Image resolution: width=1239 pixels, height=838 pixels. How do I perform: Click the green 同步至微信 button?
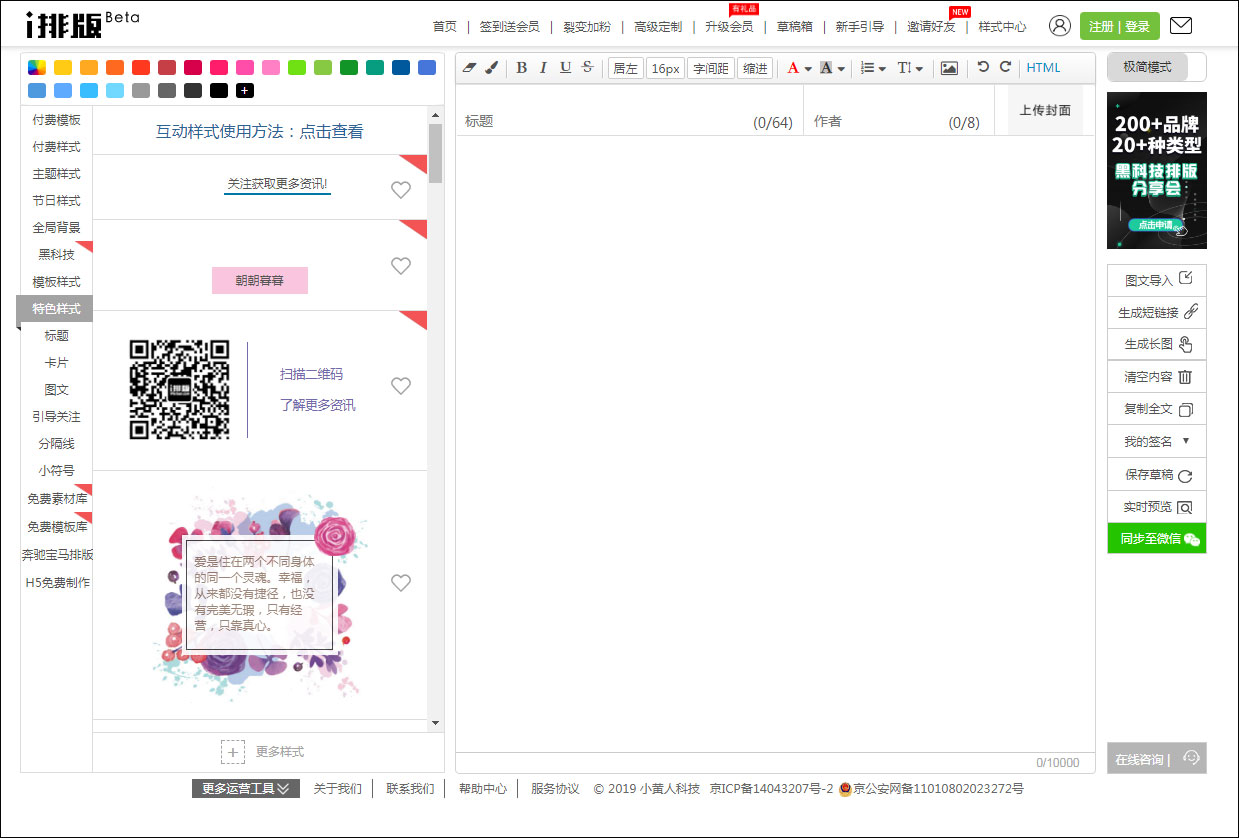(1156, 538)
